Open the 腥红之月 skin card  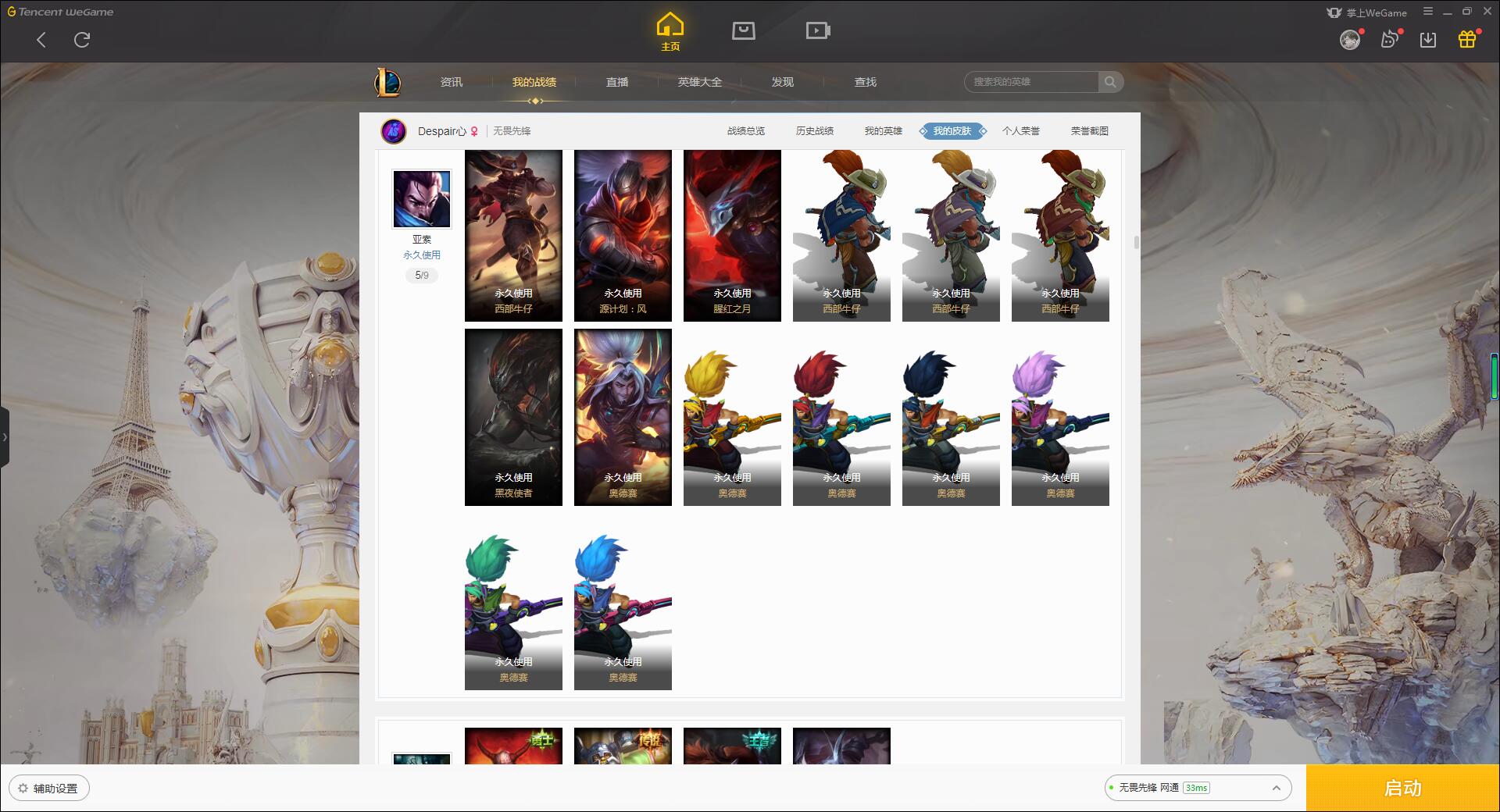tap(732, 236)
